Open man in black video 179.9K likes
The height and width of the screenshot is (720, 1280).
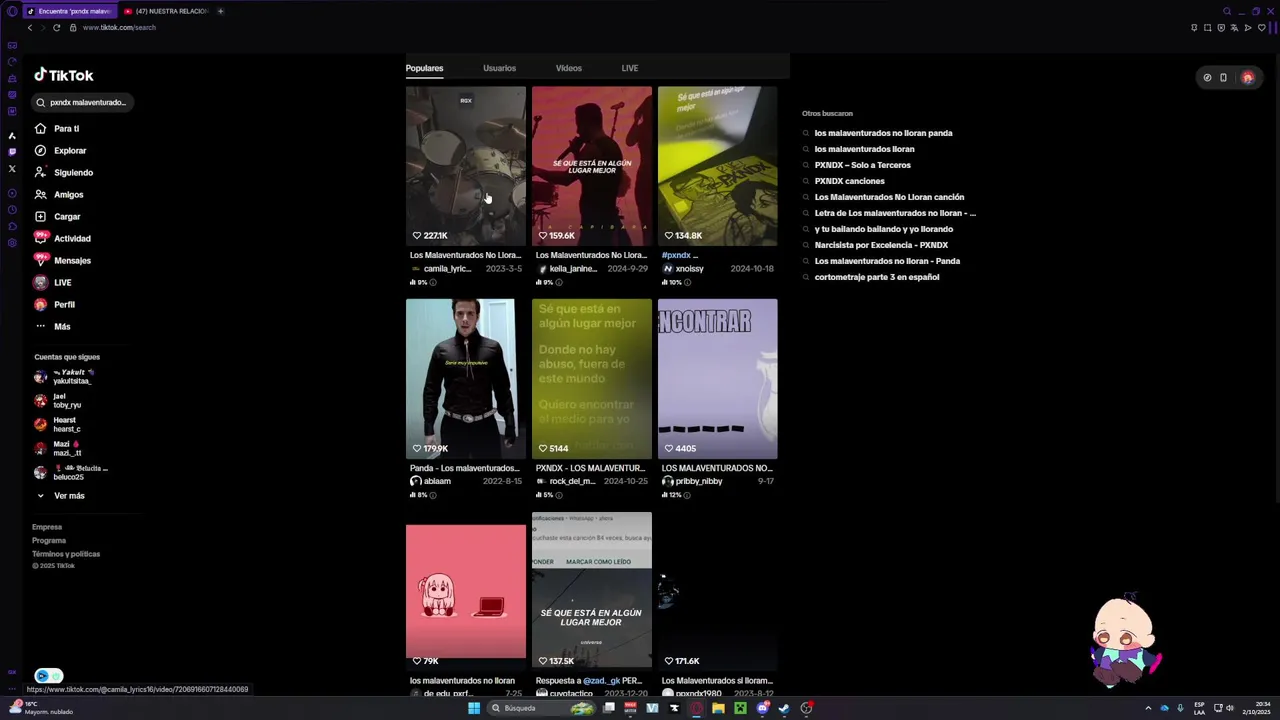pyautogui.click(x=466, y=379)
